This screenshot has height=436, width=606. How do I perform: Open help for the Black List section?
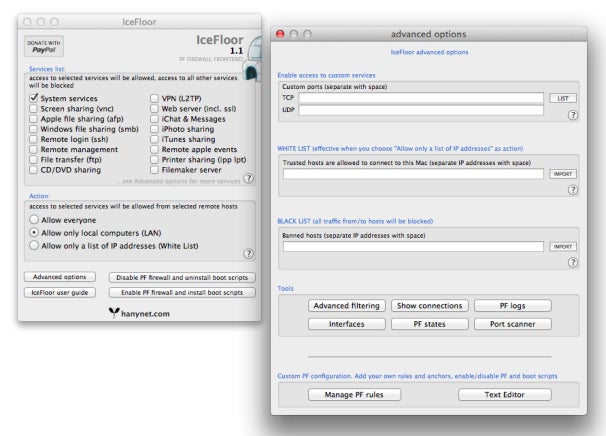(x=573, y=262)
